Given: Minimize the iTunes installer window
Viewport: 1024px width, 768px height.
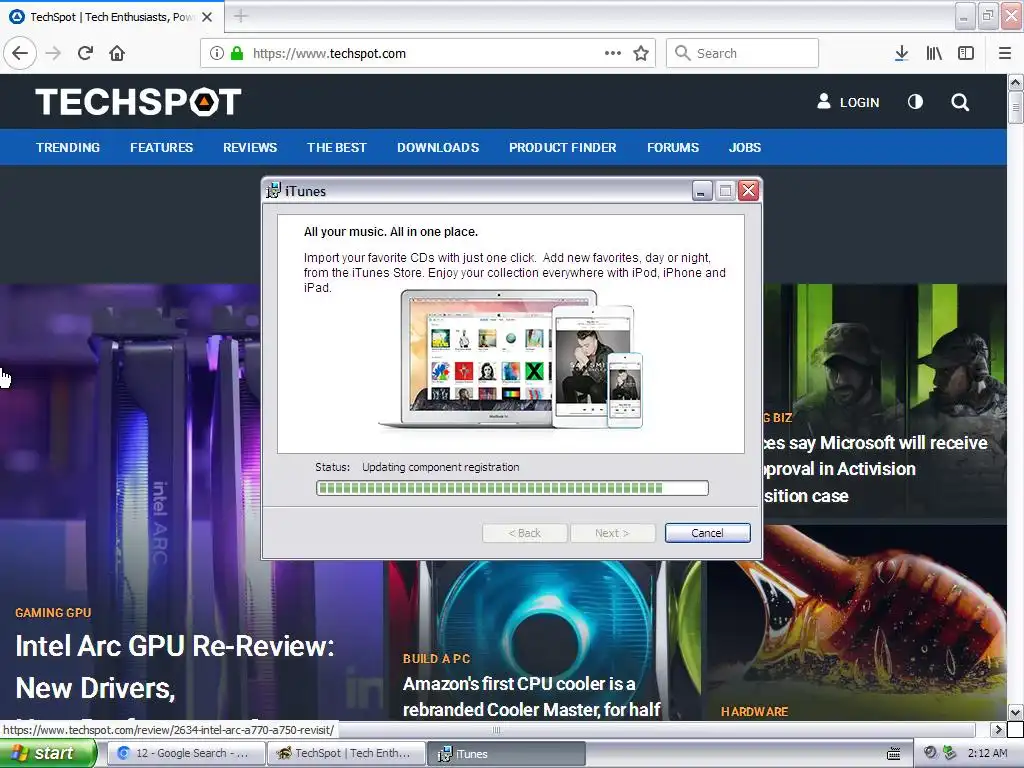Looking at the screenshot, I should [x=702, y=191].
